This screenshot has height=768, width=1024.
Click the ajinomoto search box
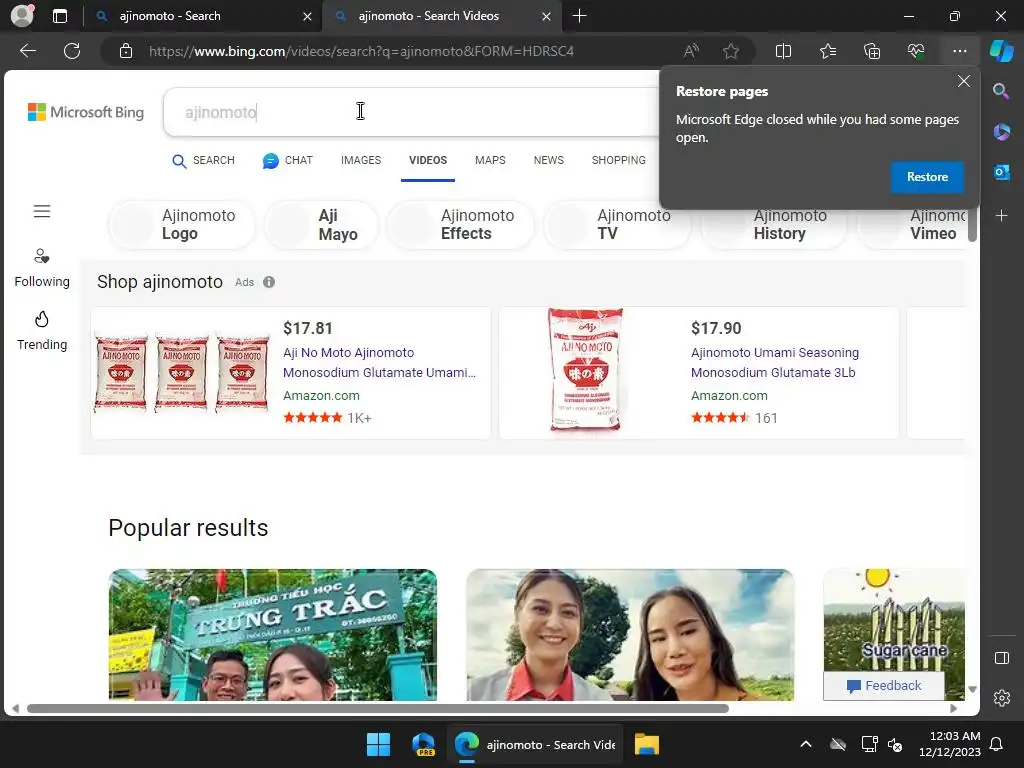click(411, 112)
